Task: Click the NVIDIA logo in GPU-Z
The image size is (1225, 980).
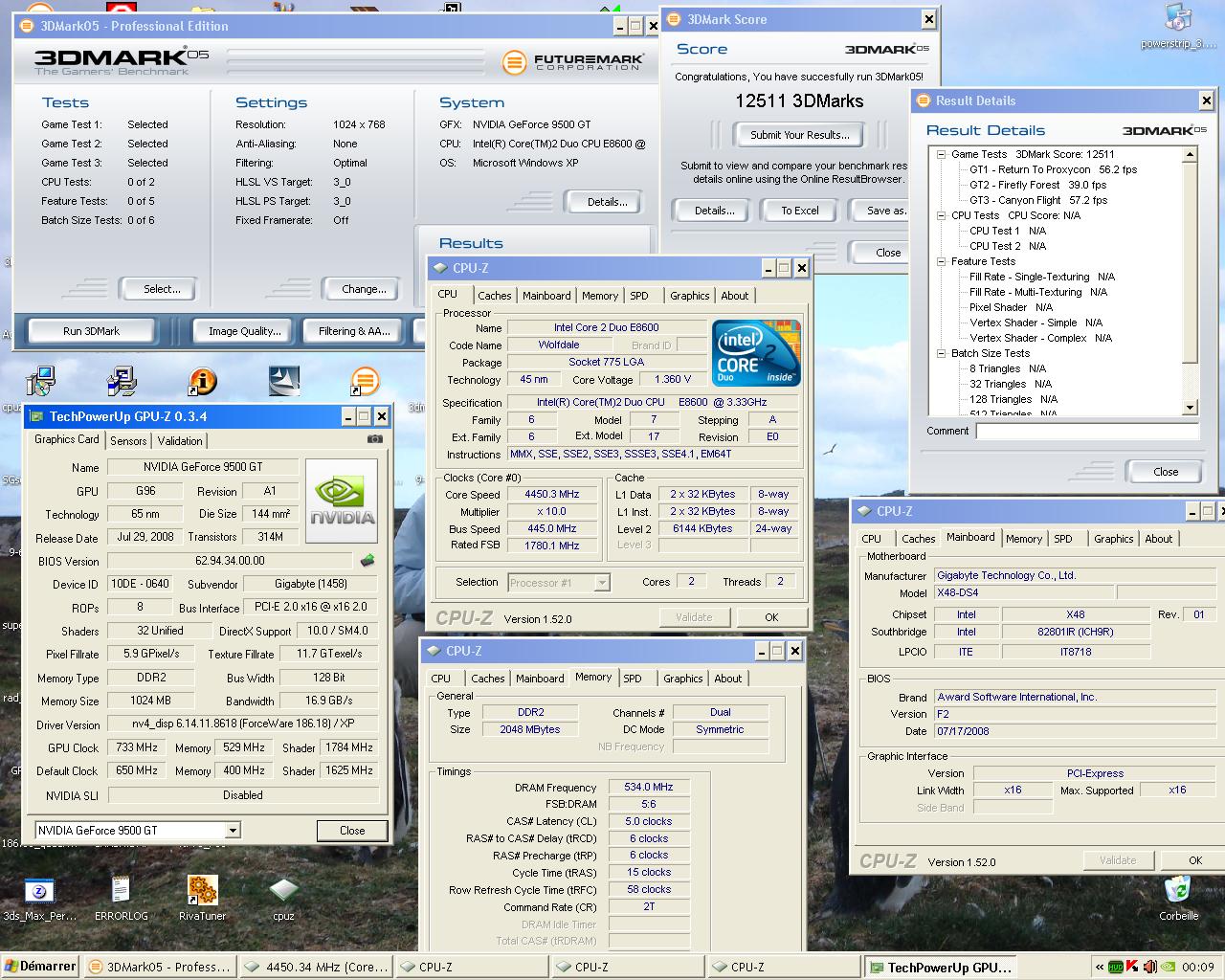Action: pos(342,502)
